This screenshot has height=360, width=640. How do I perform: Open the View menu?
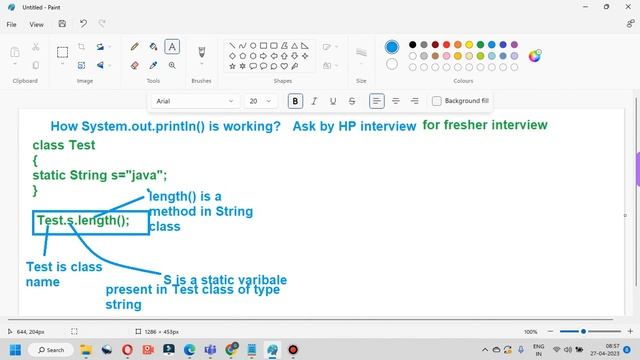click(36, 24)
